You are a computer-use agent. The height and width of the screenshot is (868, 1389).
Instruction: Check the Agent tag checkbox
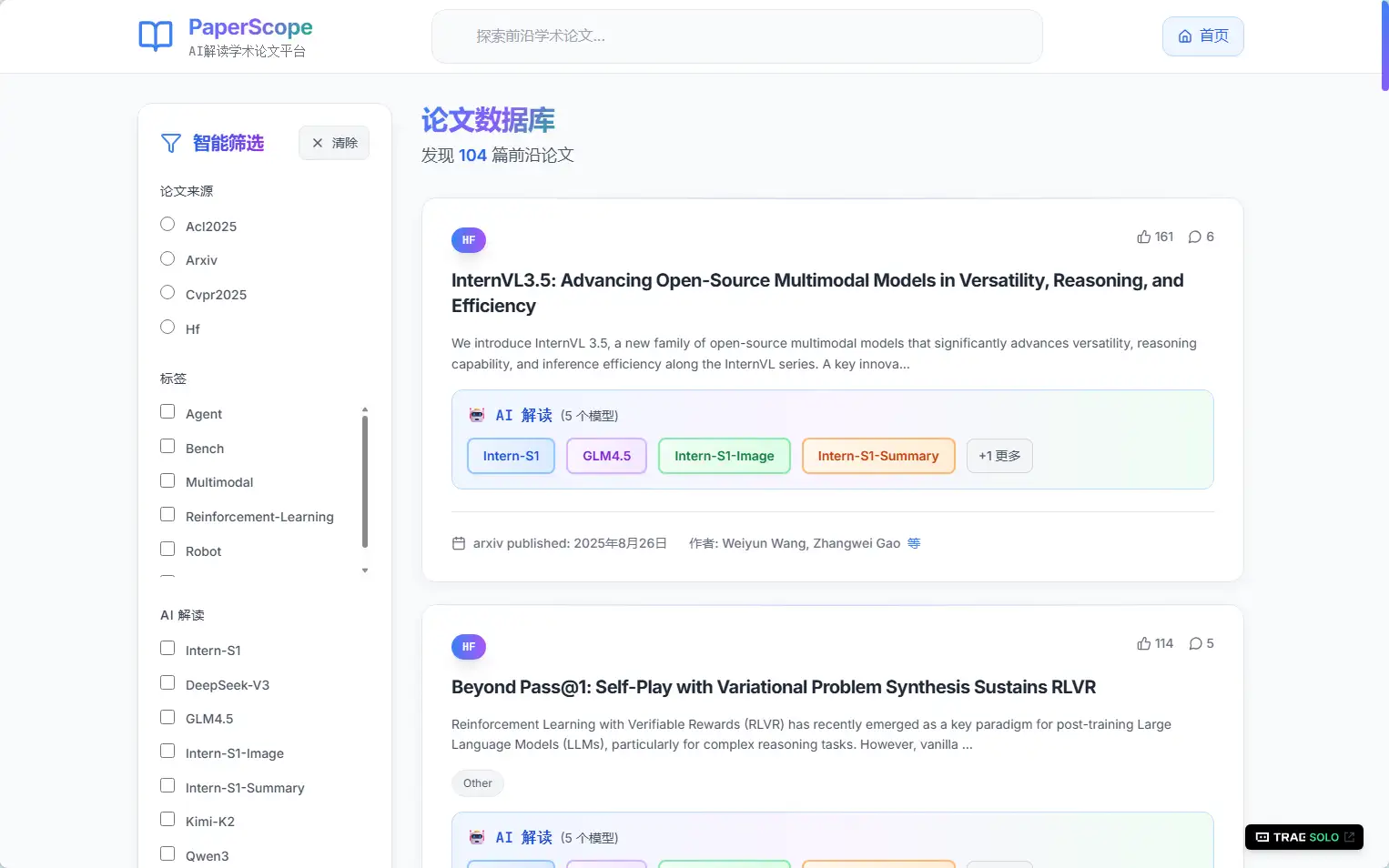(x=167, y=411)
